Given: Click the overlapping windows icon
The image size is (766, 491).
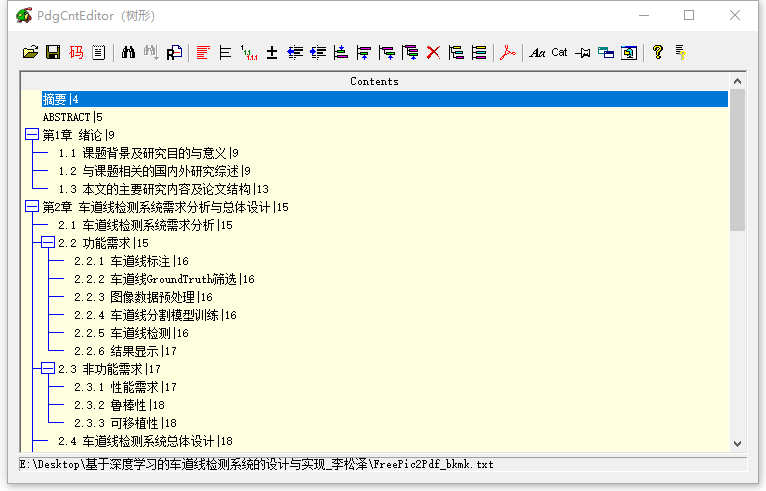Looking at the screenshot, I should pyautogui.click(x=606, y=52).
